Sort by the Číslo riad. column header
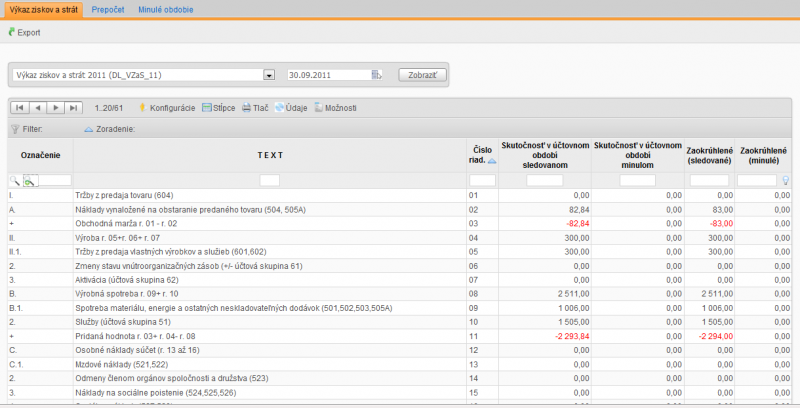The width and height of the screenshot is (800, 408). (x=481, y=155)
